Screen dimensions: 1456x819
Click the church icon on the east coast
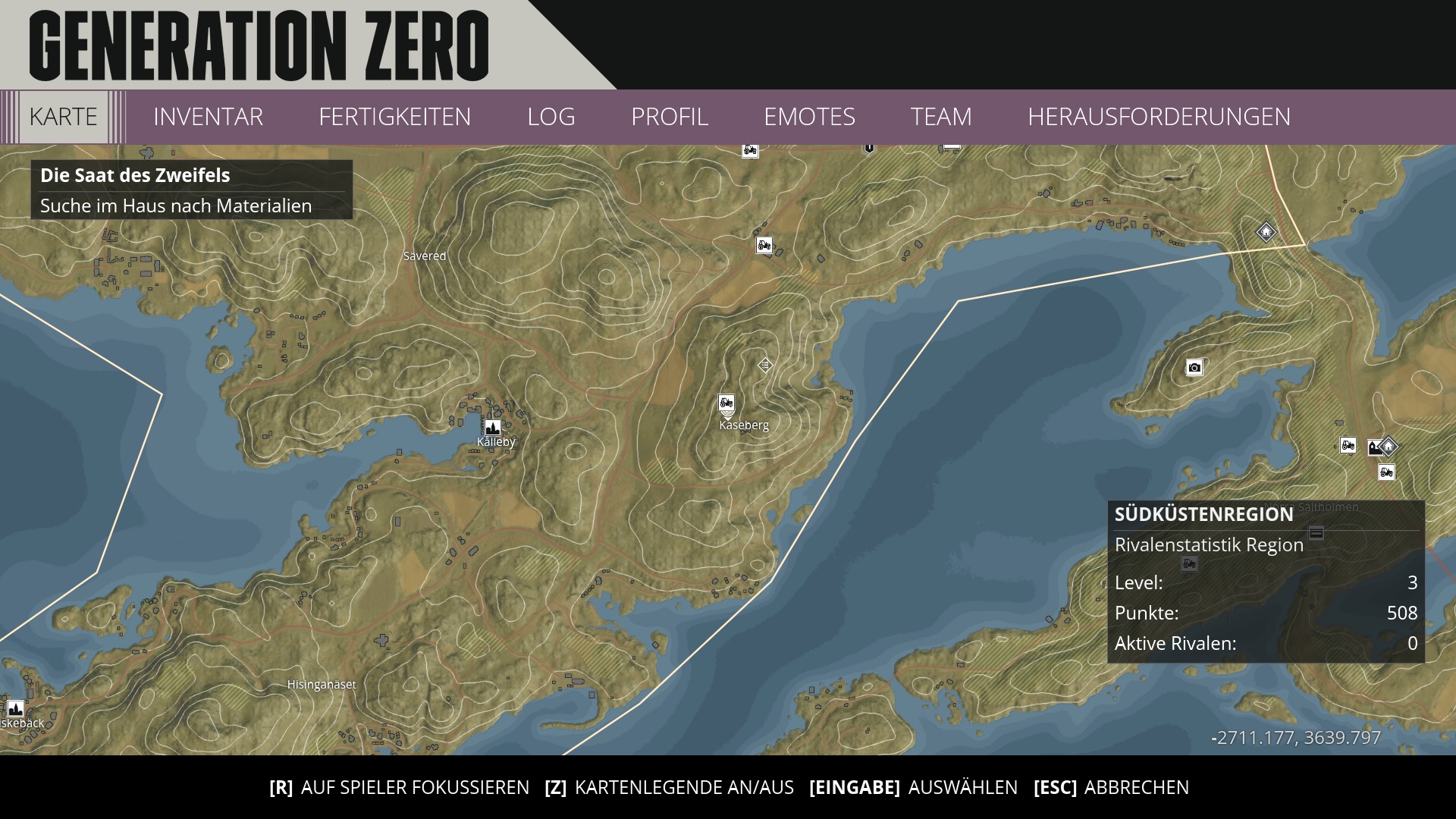point(1374,447)
